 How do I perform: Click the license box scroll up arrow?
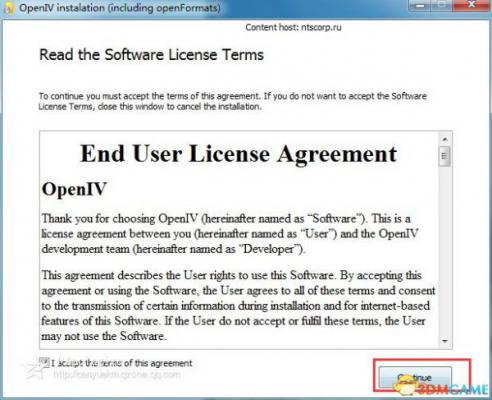tap(445, 139)
